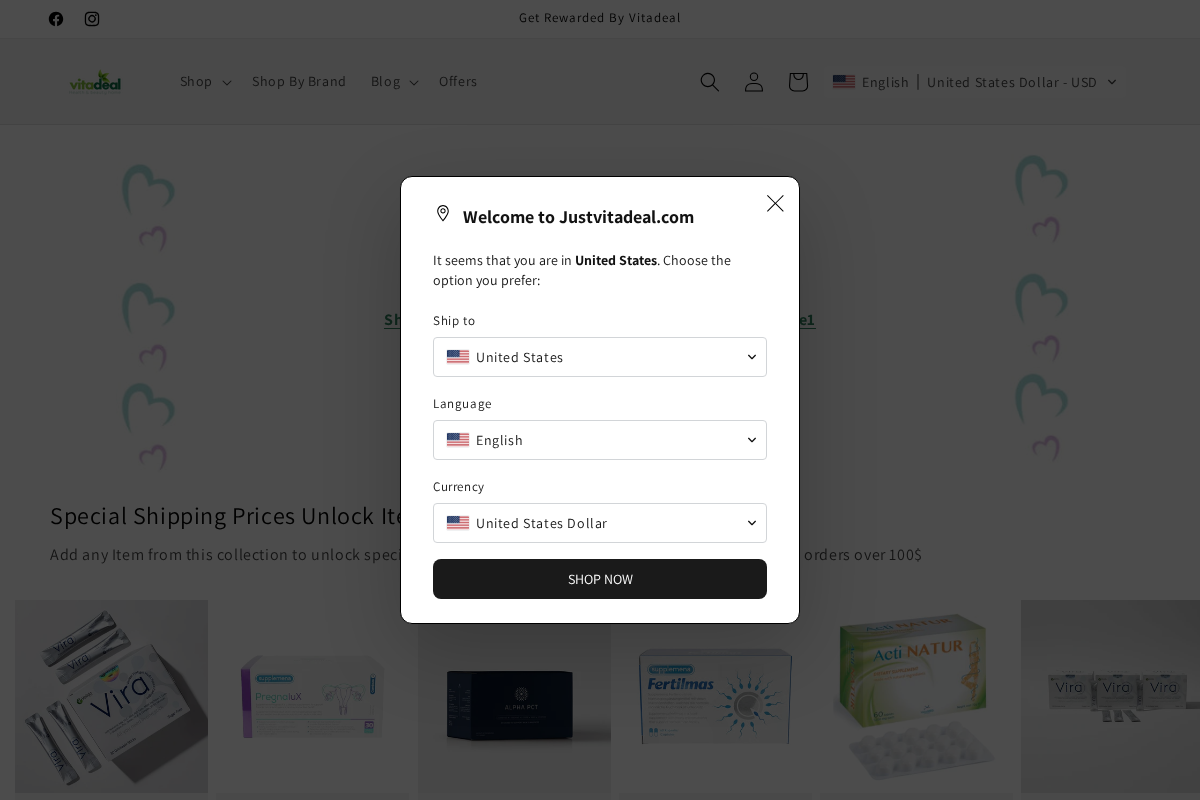
Task: Open the store's Facebook page icon
Action: [x=56, y=19]
